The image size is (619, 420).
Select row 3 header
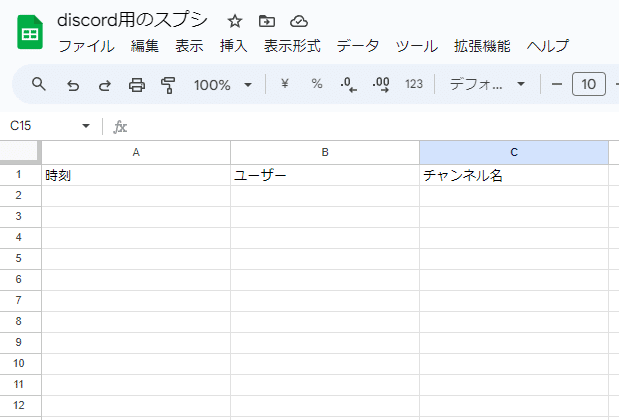point(20,217)
